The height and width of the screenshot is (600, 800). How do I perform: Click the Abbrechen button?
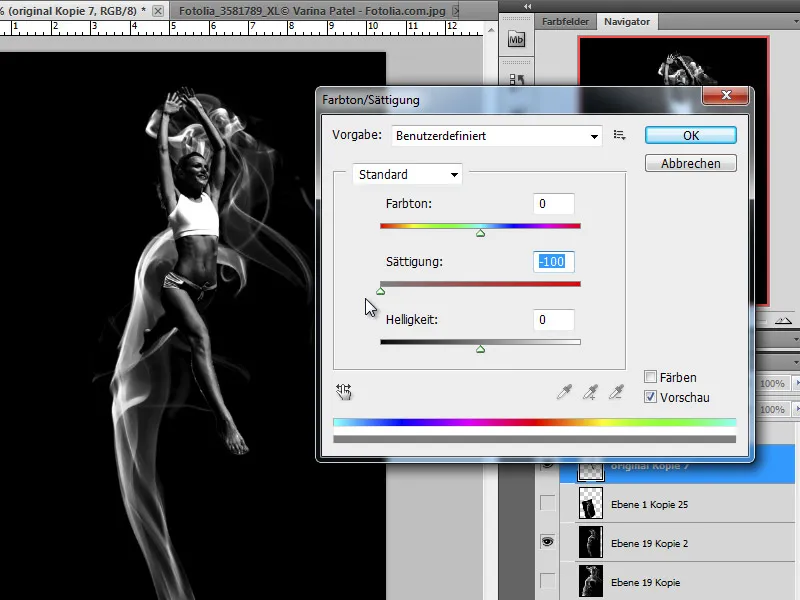[x=691, y=163]
